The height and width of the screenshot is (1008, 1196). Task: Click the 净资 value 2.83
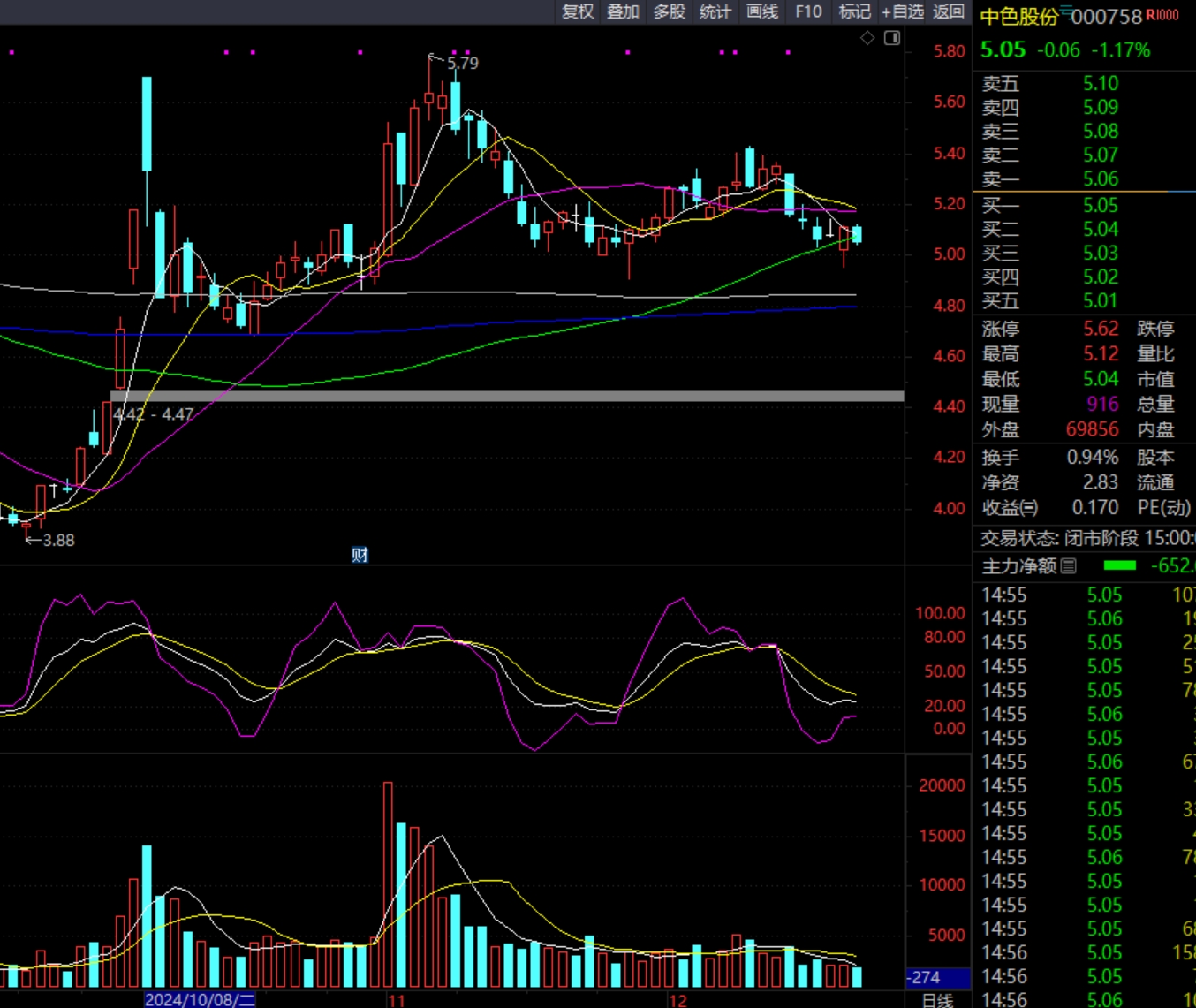pyautogui.click(x=1101, y=482)
